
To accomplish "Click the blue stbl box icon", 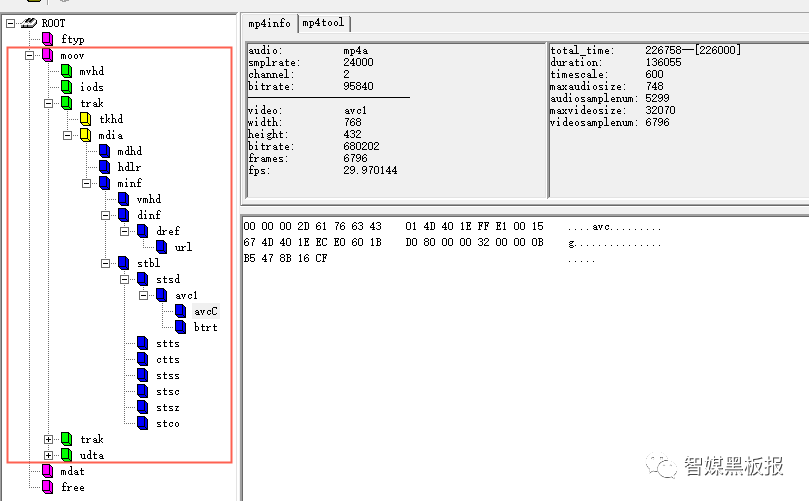I will coord(124,263).
